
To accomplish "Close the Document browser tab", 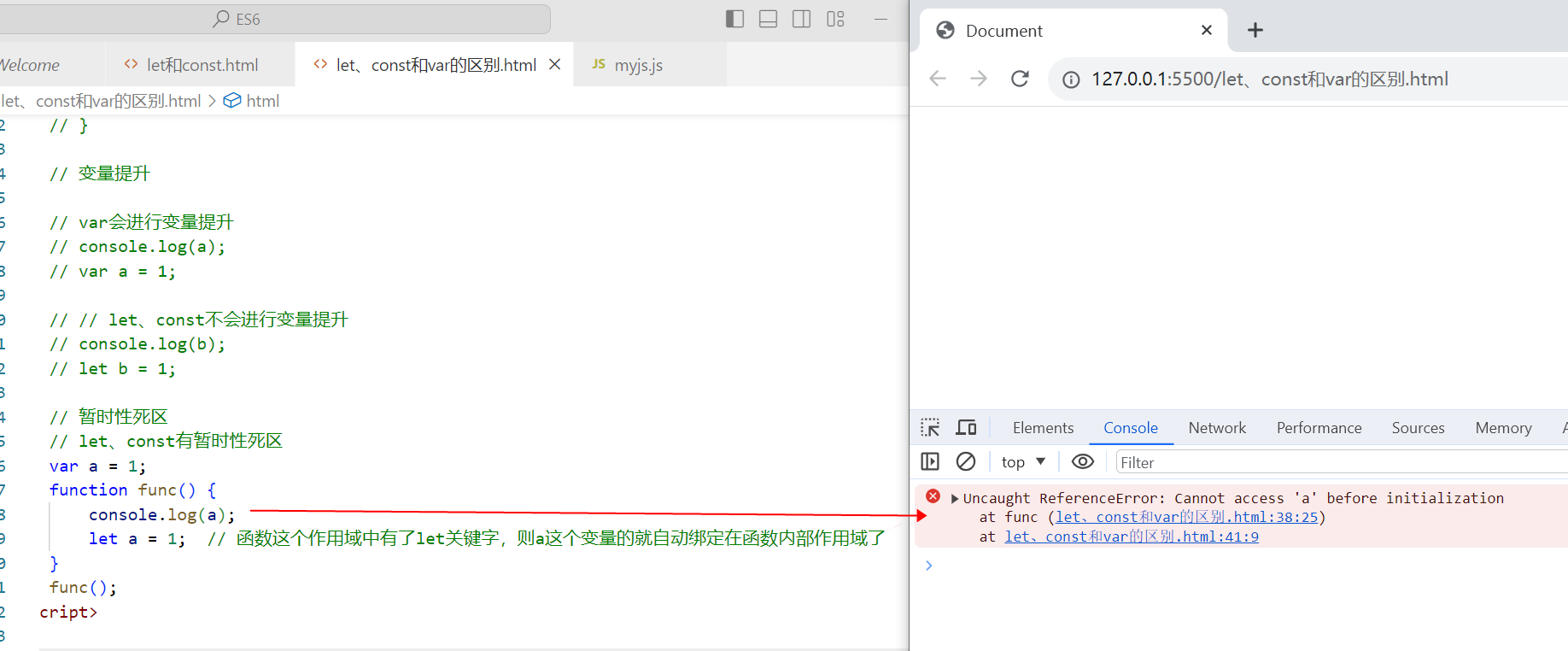I will pyautogui.click(x=1207, y=30).
